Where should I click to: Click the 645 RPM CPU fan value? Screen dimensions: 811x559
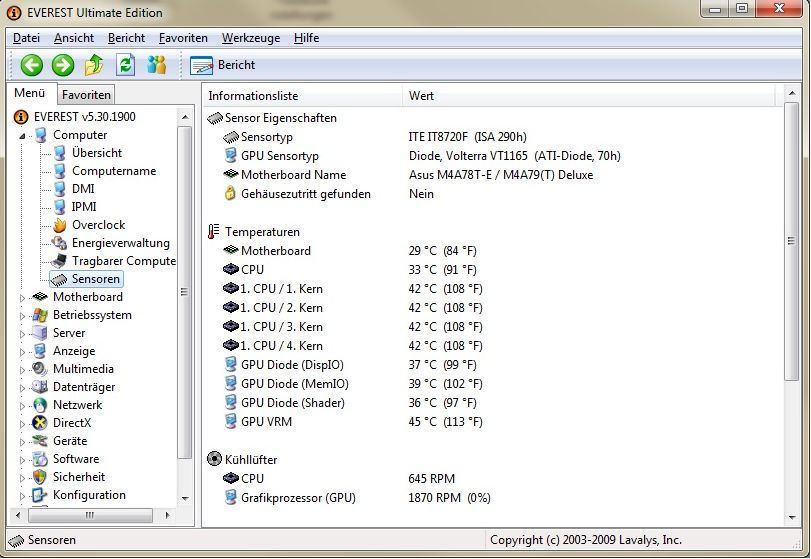[x=431, y=479]
